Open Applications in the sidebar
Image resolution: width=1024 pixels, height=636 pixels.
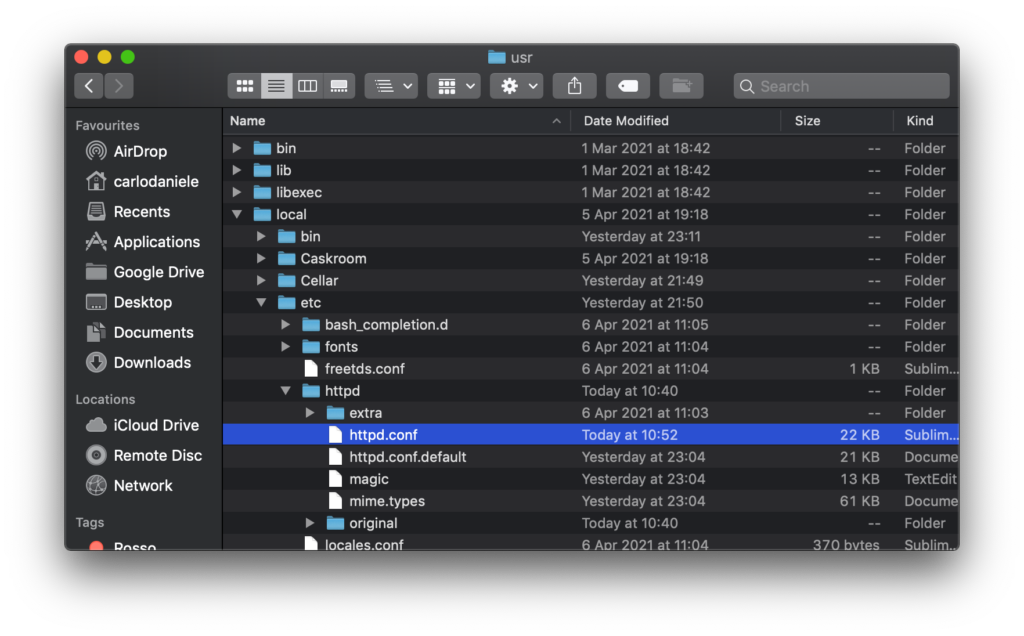[x=143, y=242]
